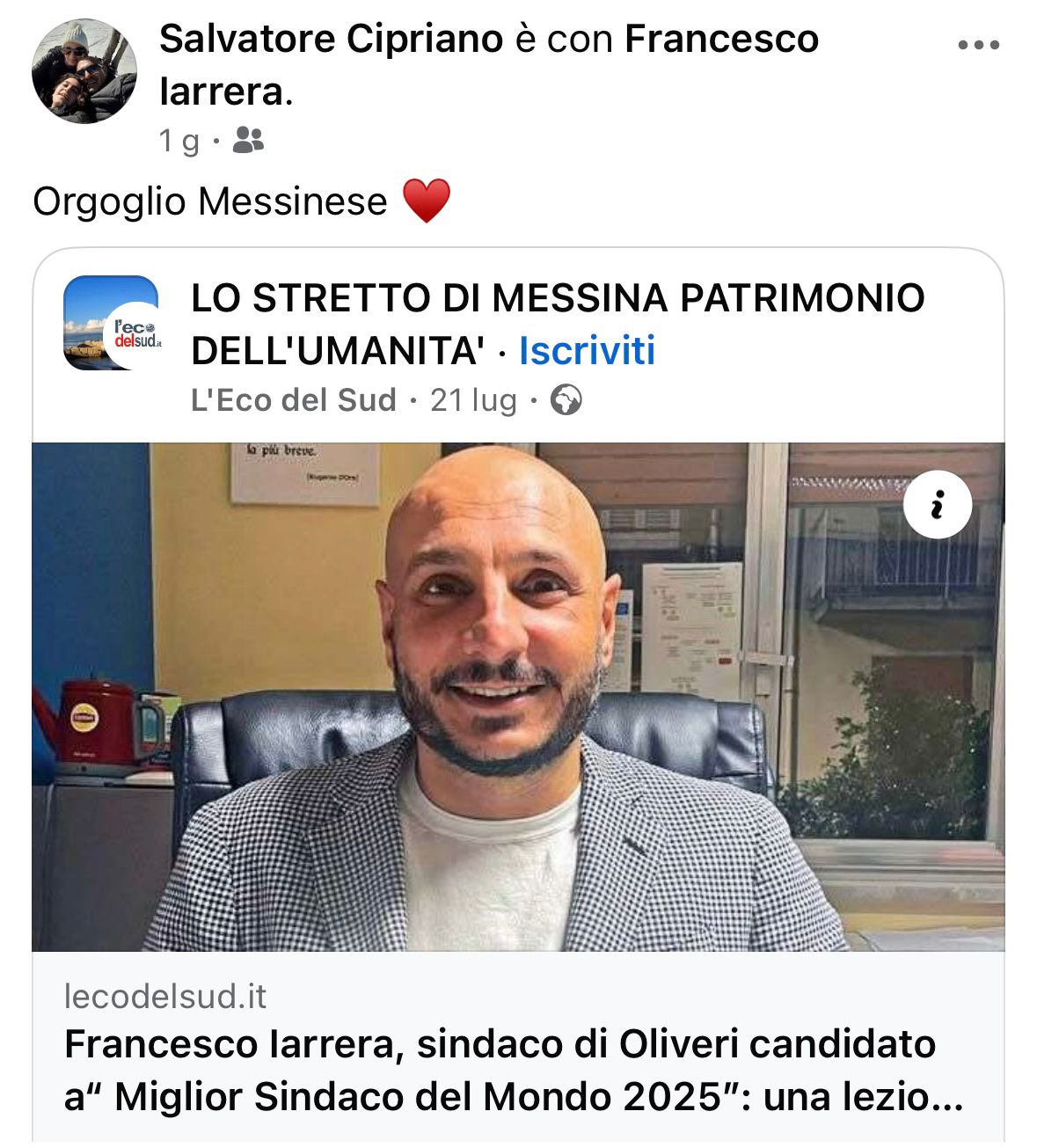Screen dimensions: 1037x1148
Task: Open the article photo of the smiling man
Action: pos(518,697)
